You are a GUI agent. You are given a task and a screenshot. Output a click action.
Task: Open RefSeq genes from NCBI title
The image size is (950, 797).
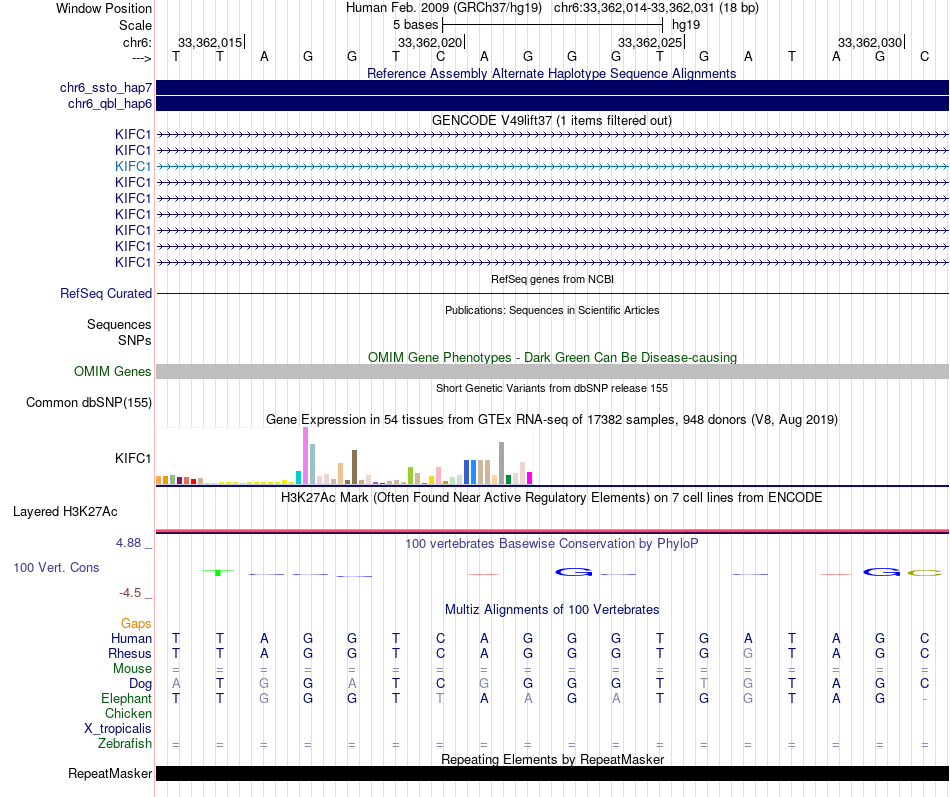click(552, 279)
